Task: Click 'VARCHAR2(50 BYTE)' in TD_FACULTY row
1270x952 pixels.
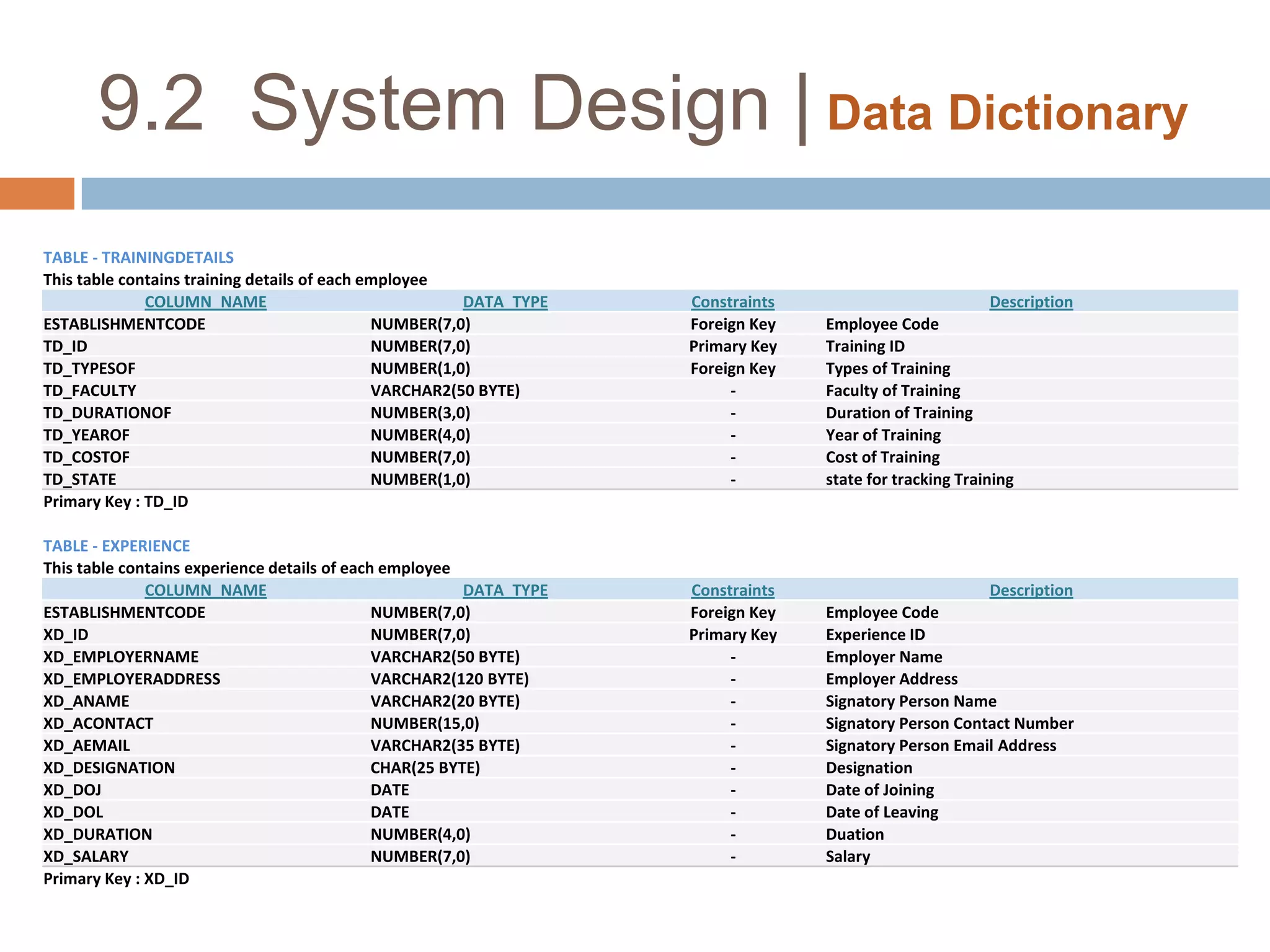Action: pyautogui.click(x=445, y=391)
